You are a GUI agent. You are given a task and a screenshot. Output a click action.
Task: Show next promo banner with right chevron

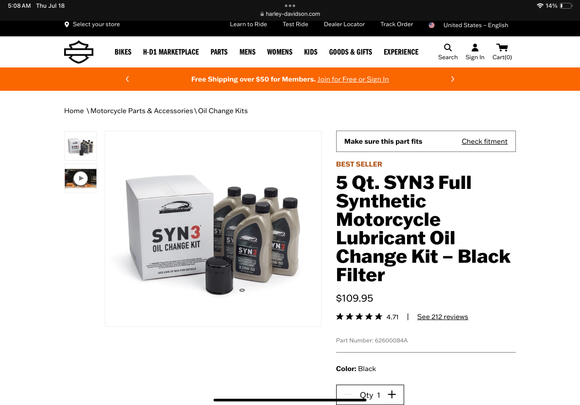point(452,79)
